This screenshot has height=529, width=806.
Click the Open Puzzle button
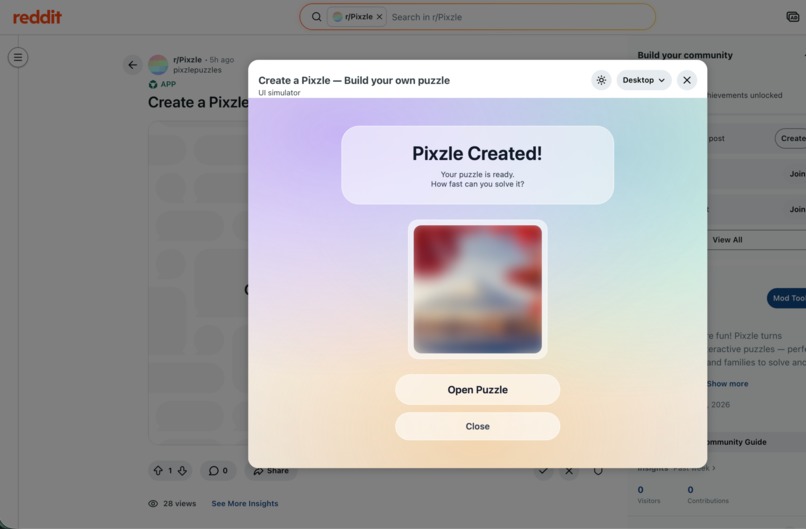477,390
